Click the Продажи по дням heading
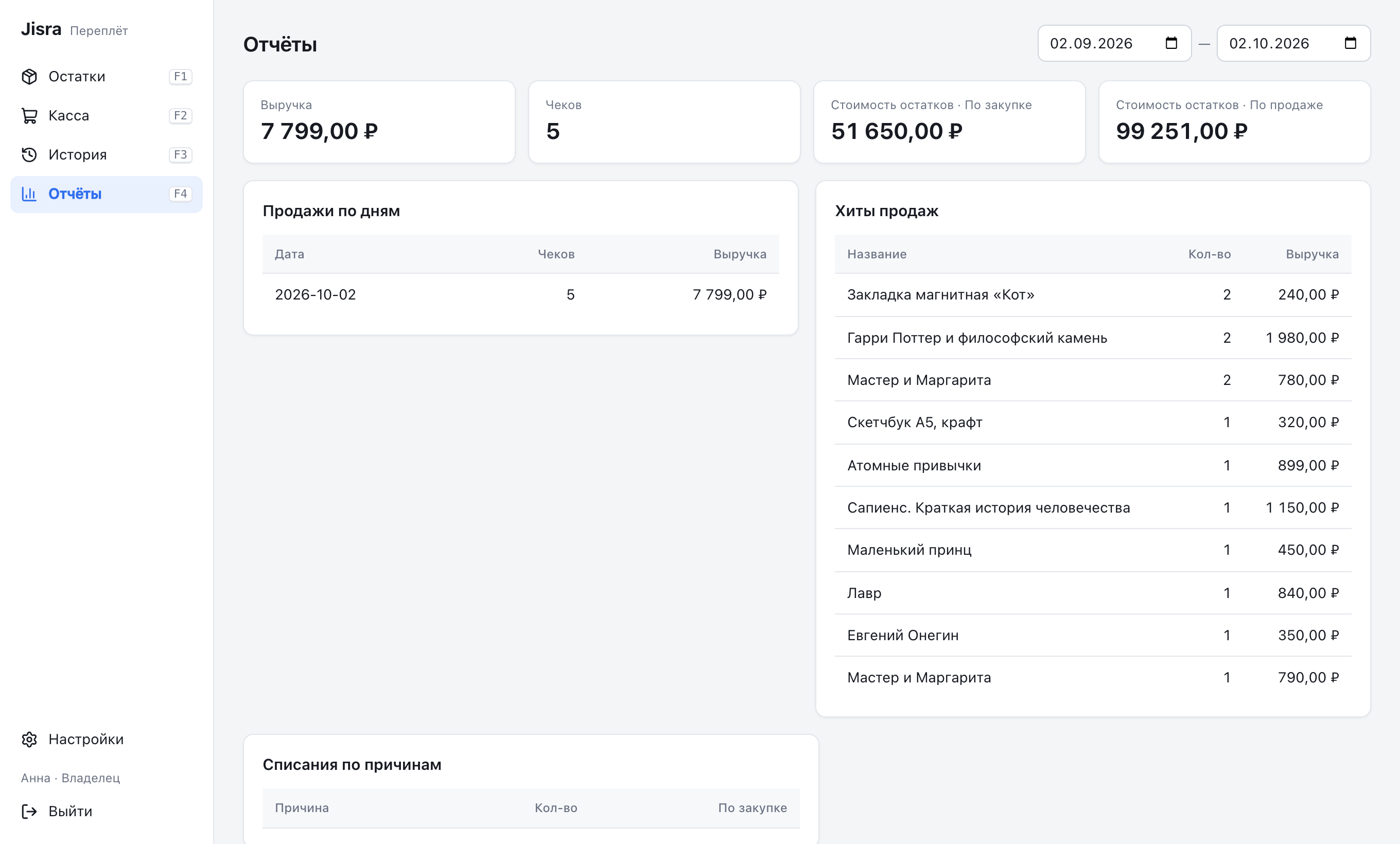The image size is (1400, 844). 331,210
